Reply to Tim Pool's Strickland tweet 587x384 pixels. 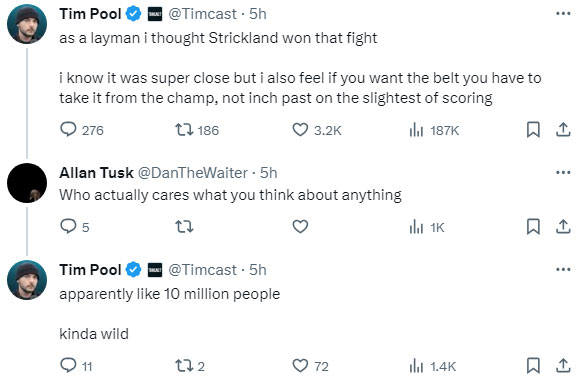point(81,130)
